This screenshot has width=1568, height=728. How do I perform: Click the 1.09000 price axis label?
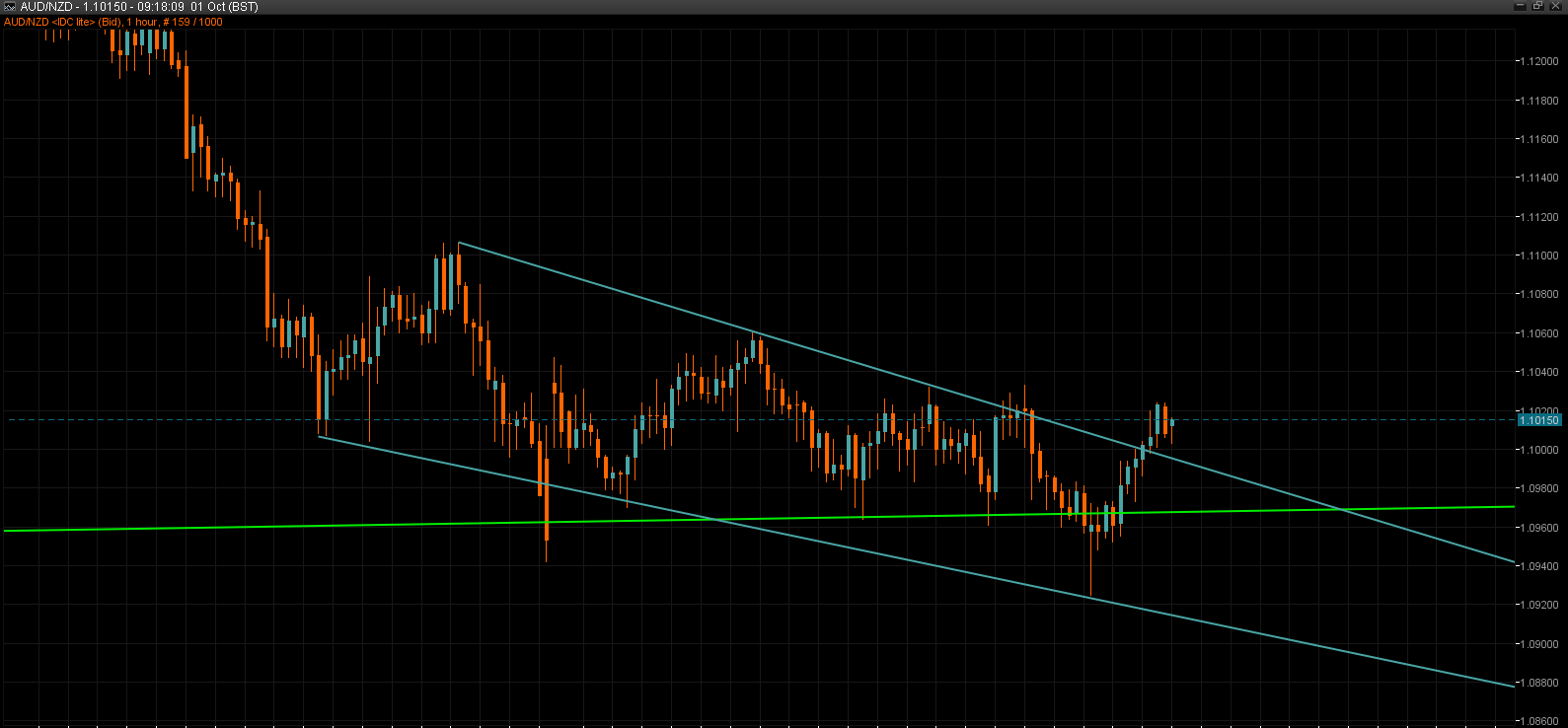1539,644
